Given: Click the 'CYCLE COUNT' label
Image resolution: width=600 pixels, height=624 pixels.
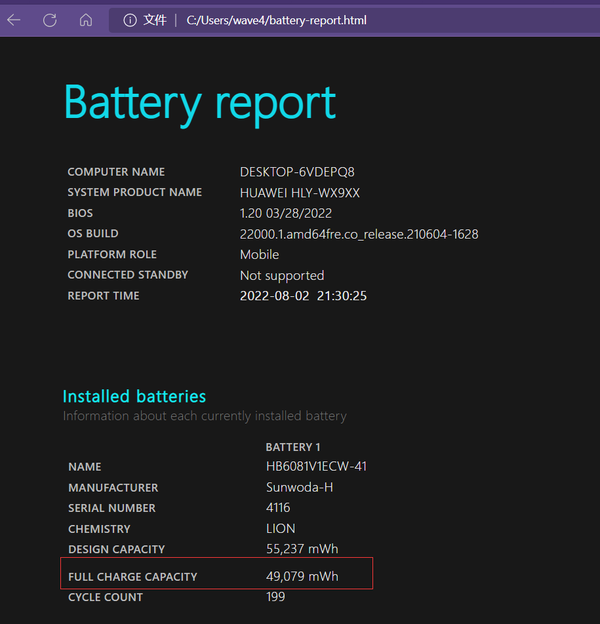Looking at the screenshot, I should click(105, 597).
